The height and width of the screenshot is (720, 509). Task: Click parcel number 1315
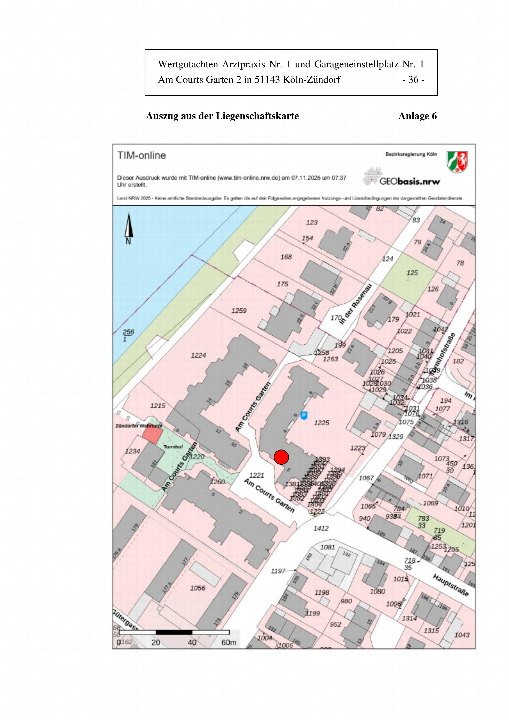coord(431,630)
